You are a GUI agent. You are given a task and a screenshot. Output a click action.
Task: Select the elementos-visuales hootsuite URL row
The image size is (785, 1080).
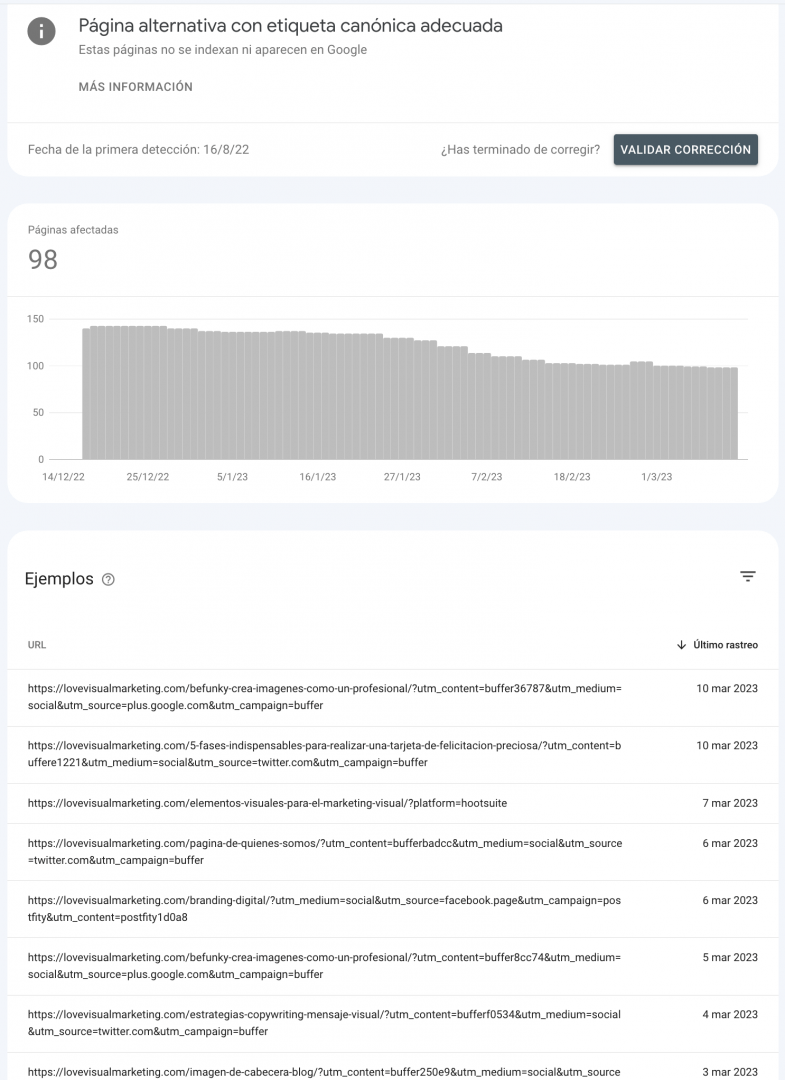click(392, 803)
